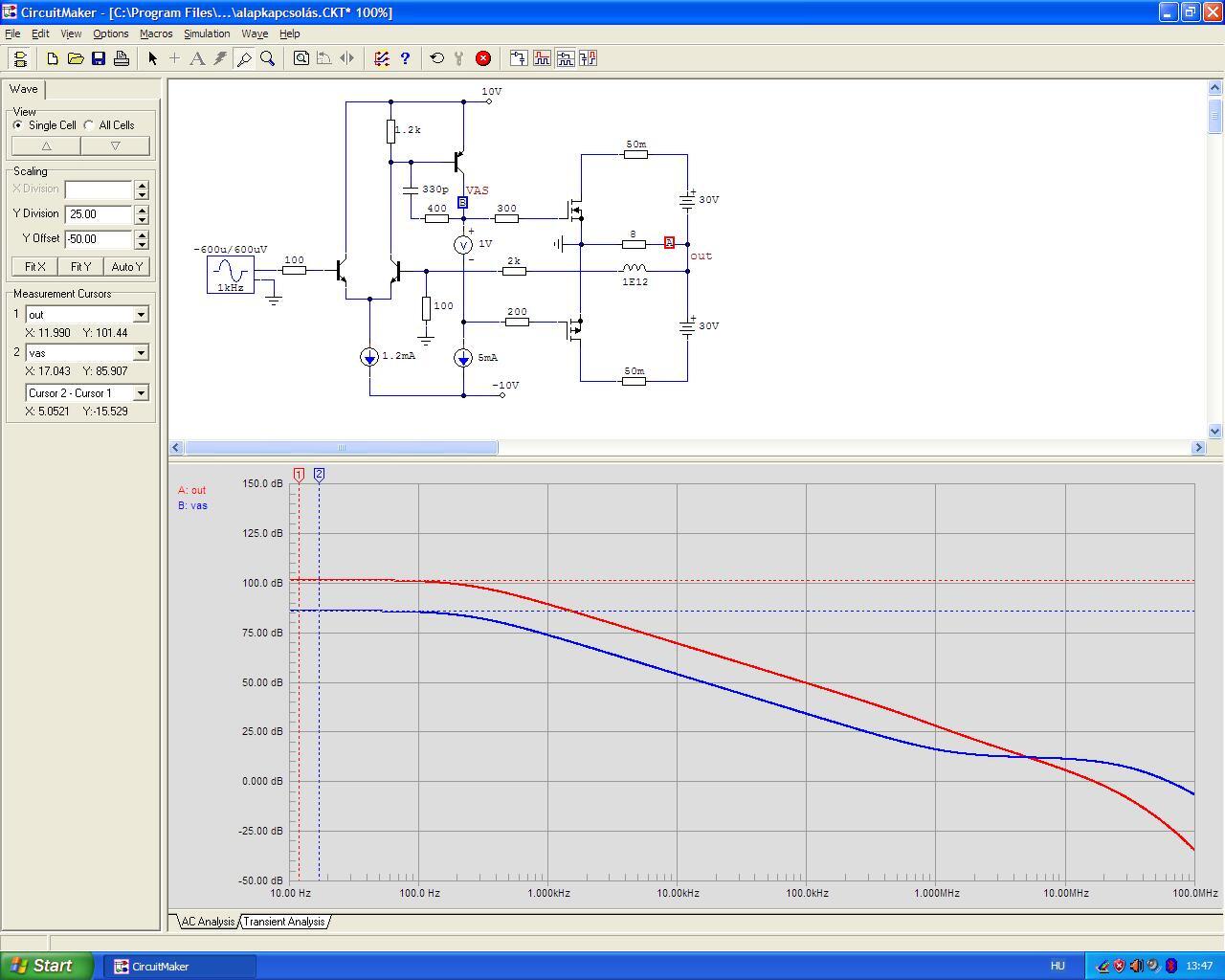
Task: Click the Rotate 90 icon
Action: click(x=324, y=58)
